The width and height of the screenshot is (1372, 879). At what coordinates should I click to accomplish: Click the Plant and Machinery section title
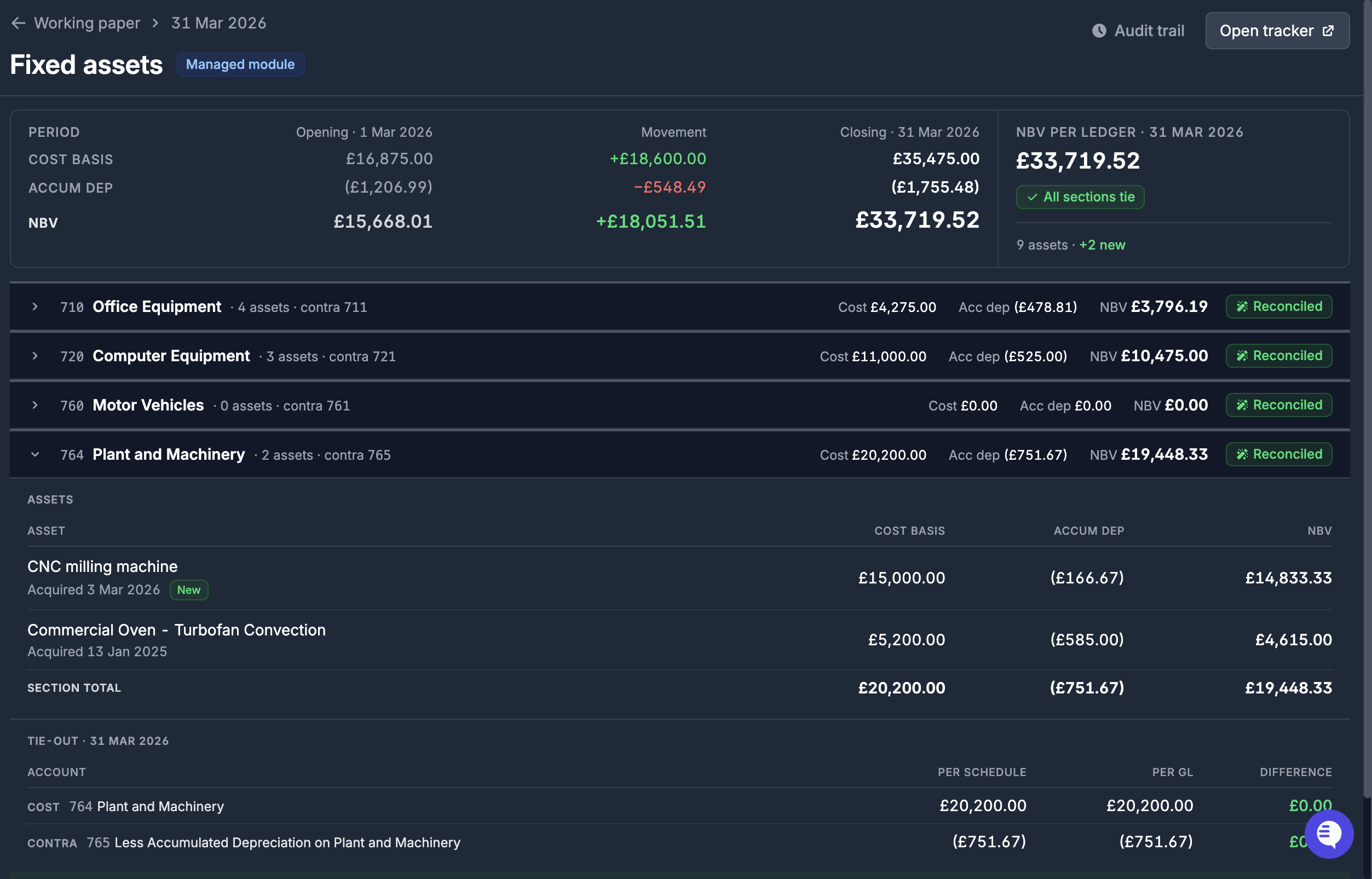pos(169,454)
